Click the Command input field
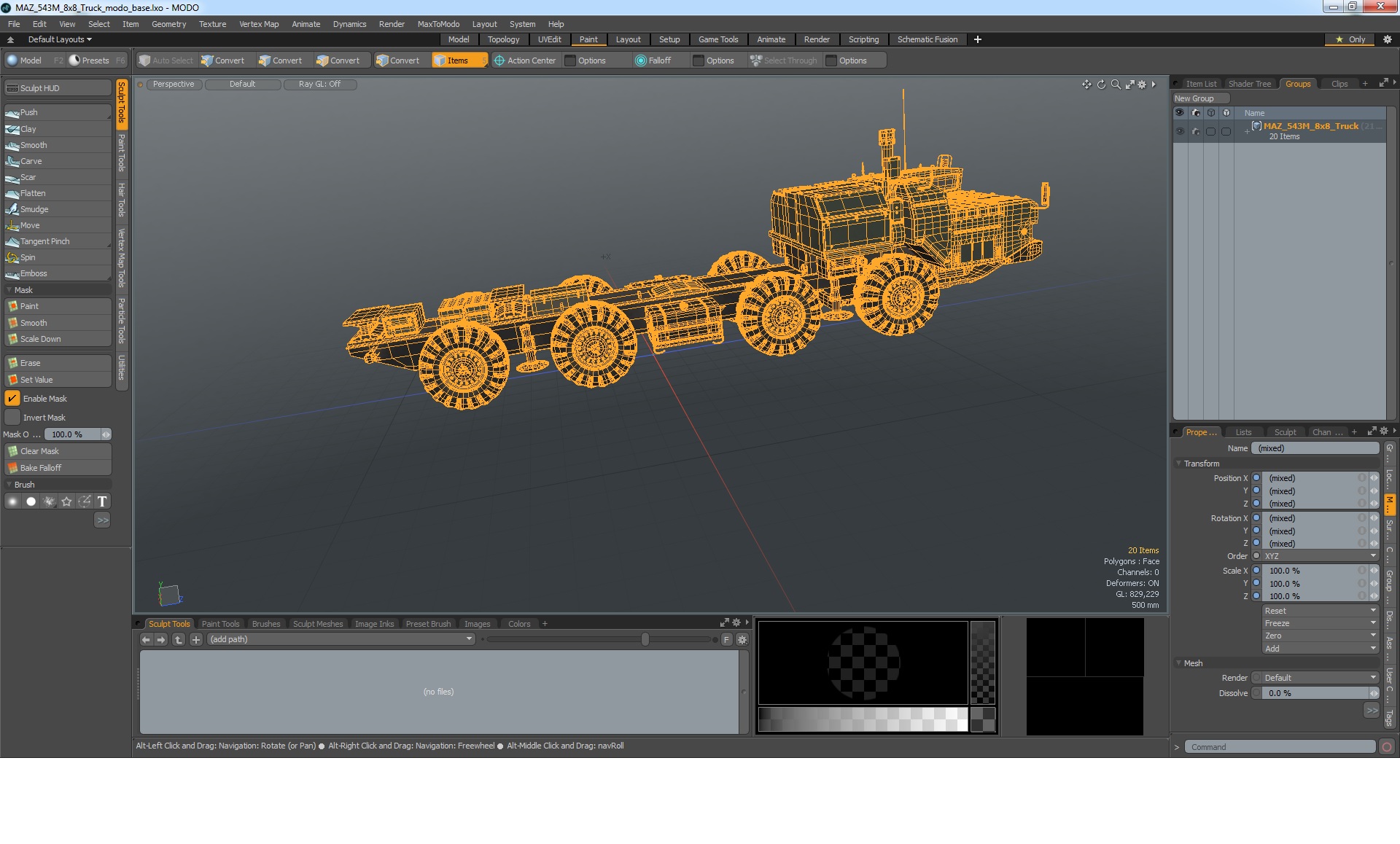1400x844 pixels. (x=1280, y=747)
